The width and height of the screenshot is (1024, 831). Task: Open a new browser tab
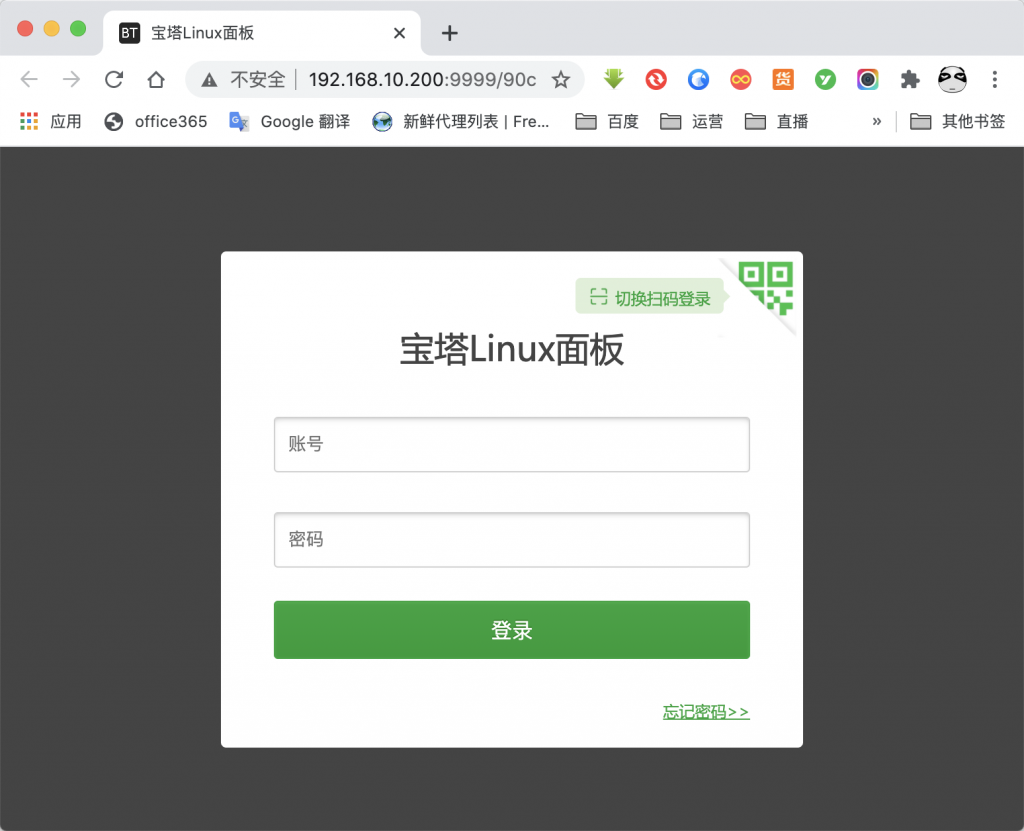449,33
